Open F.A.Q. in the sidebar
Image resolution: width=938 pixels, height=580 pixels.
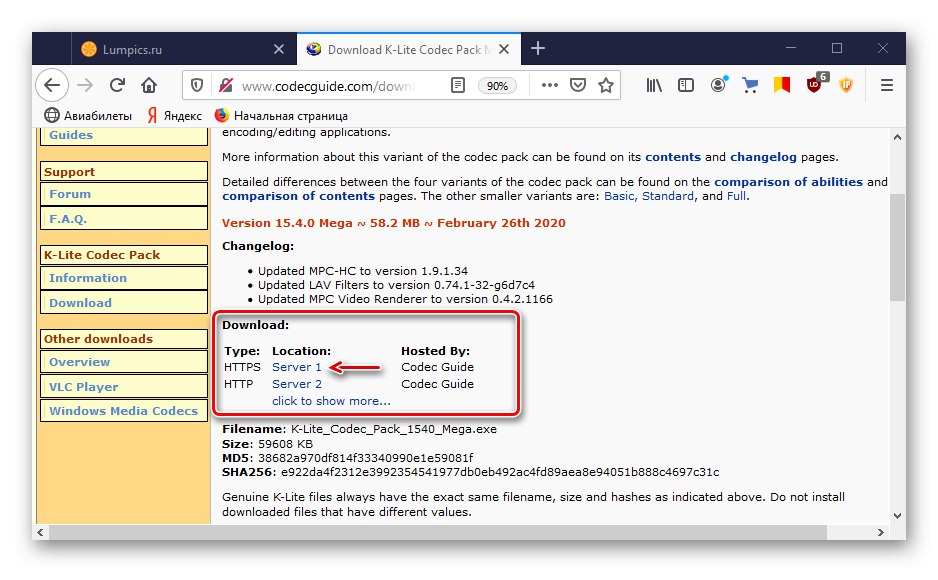coord(124,219)
